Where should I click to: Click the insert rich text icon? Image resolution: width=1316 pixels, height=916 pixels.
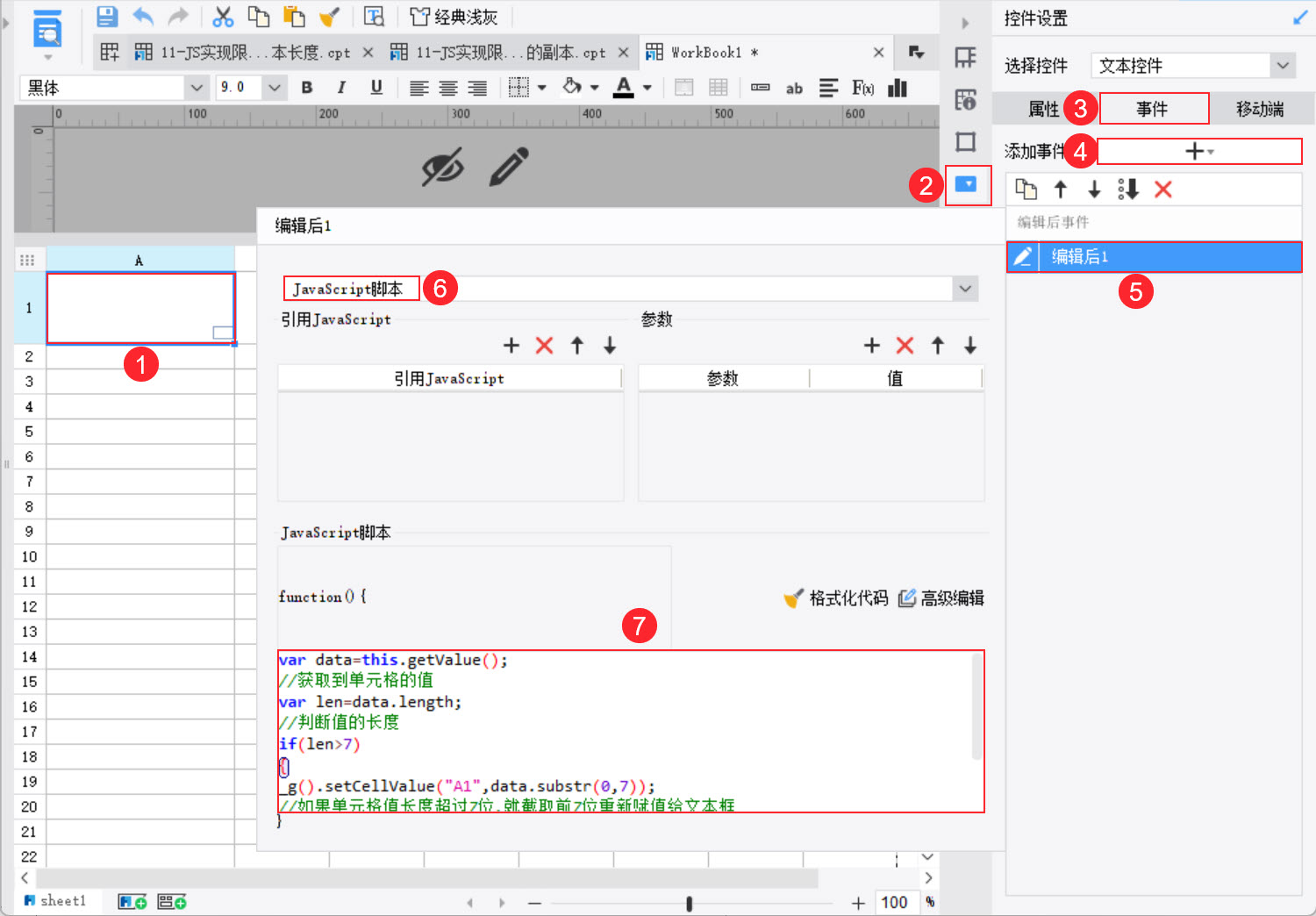[x=828, y=88]
